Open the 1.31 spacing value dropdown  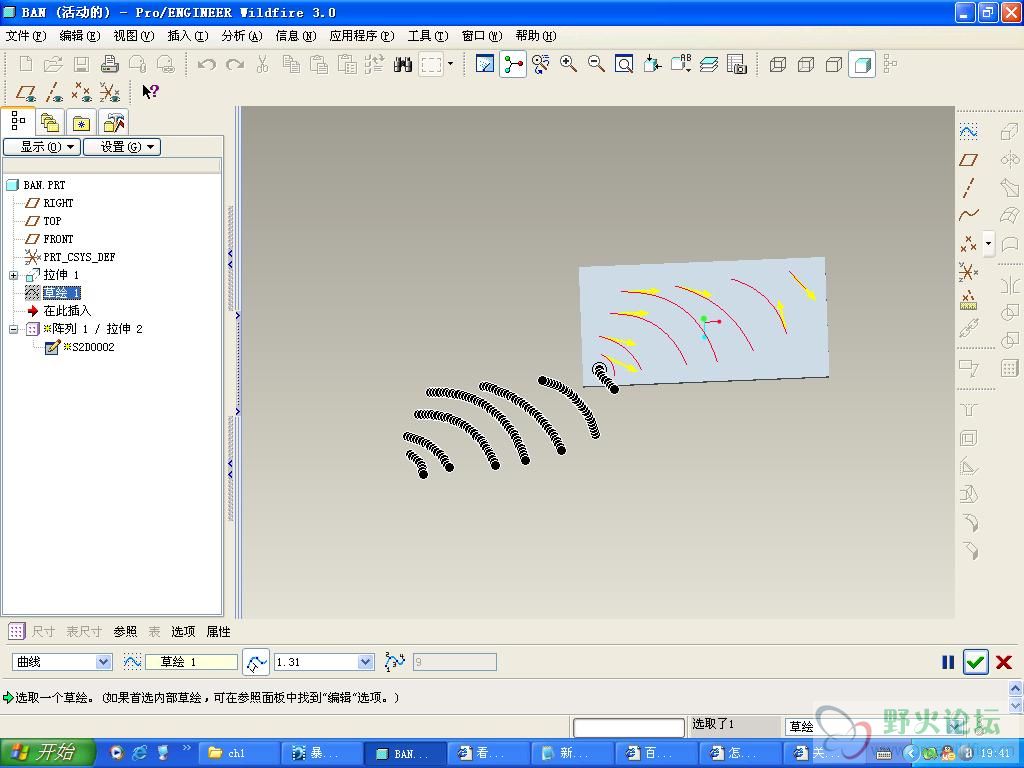click(366, 662)
